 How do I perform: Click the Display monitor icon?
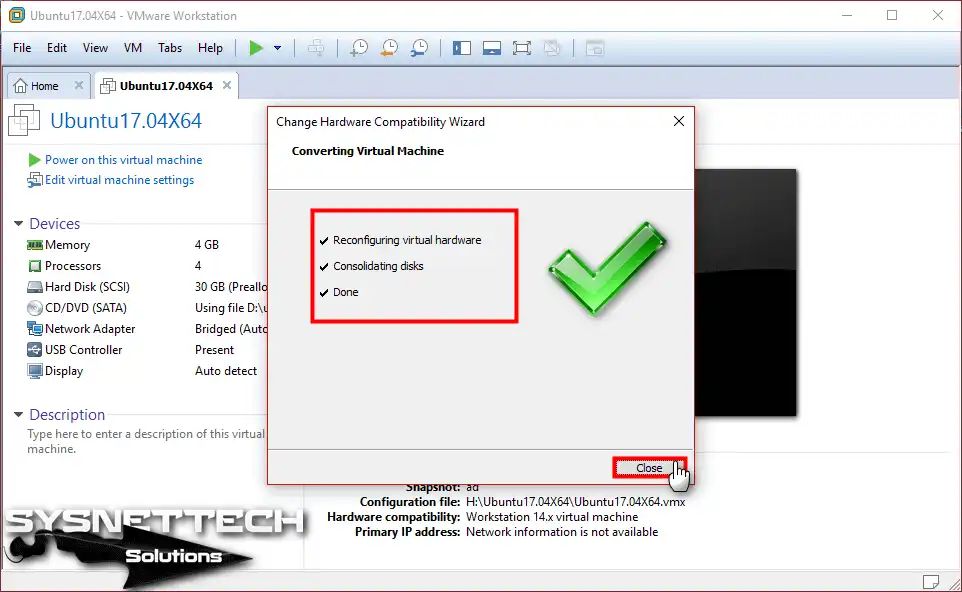[x=35, y=371]
